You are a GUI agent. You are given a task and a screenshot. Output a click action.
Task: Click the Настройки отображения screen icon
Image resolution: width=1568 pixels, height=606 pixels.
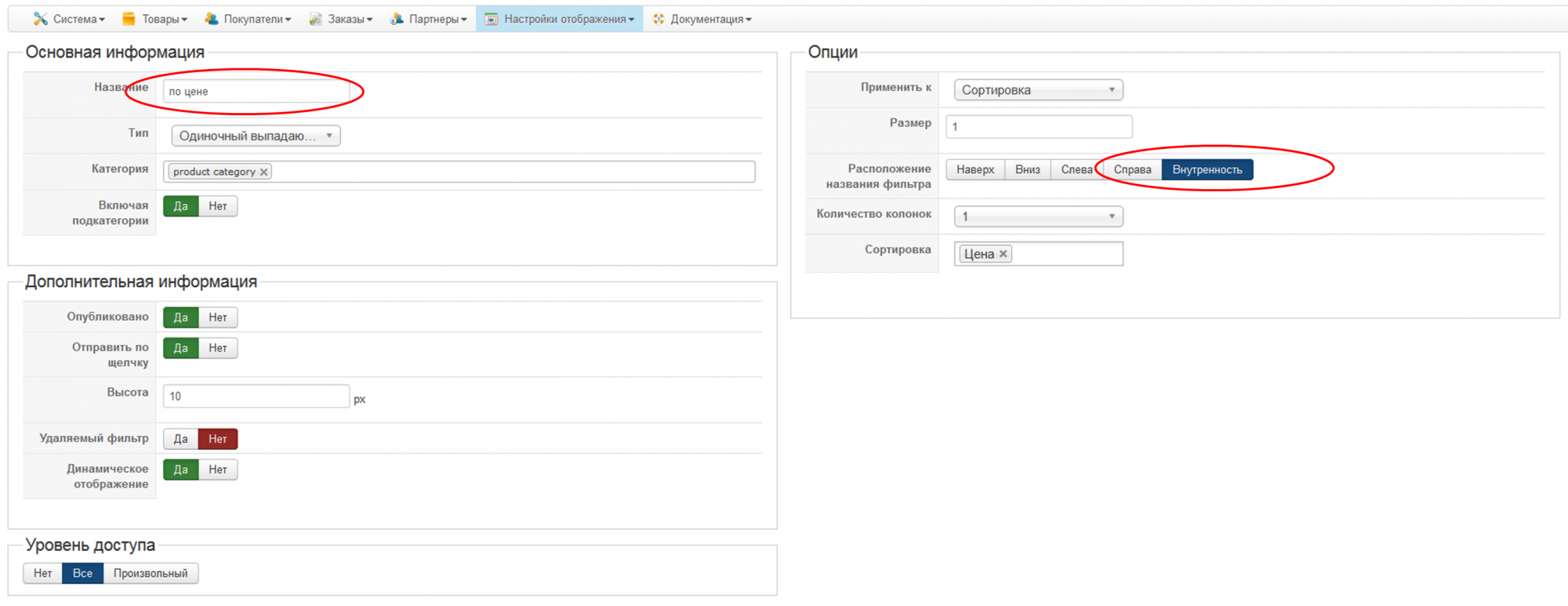[x=492, y=19]
